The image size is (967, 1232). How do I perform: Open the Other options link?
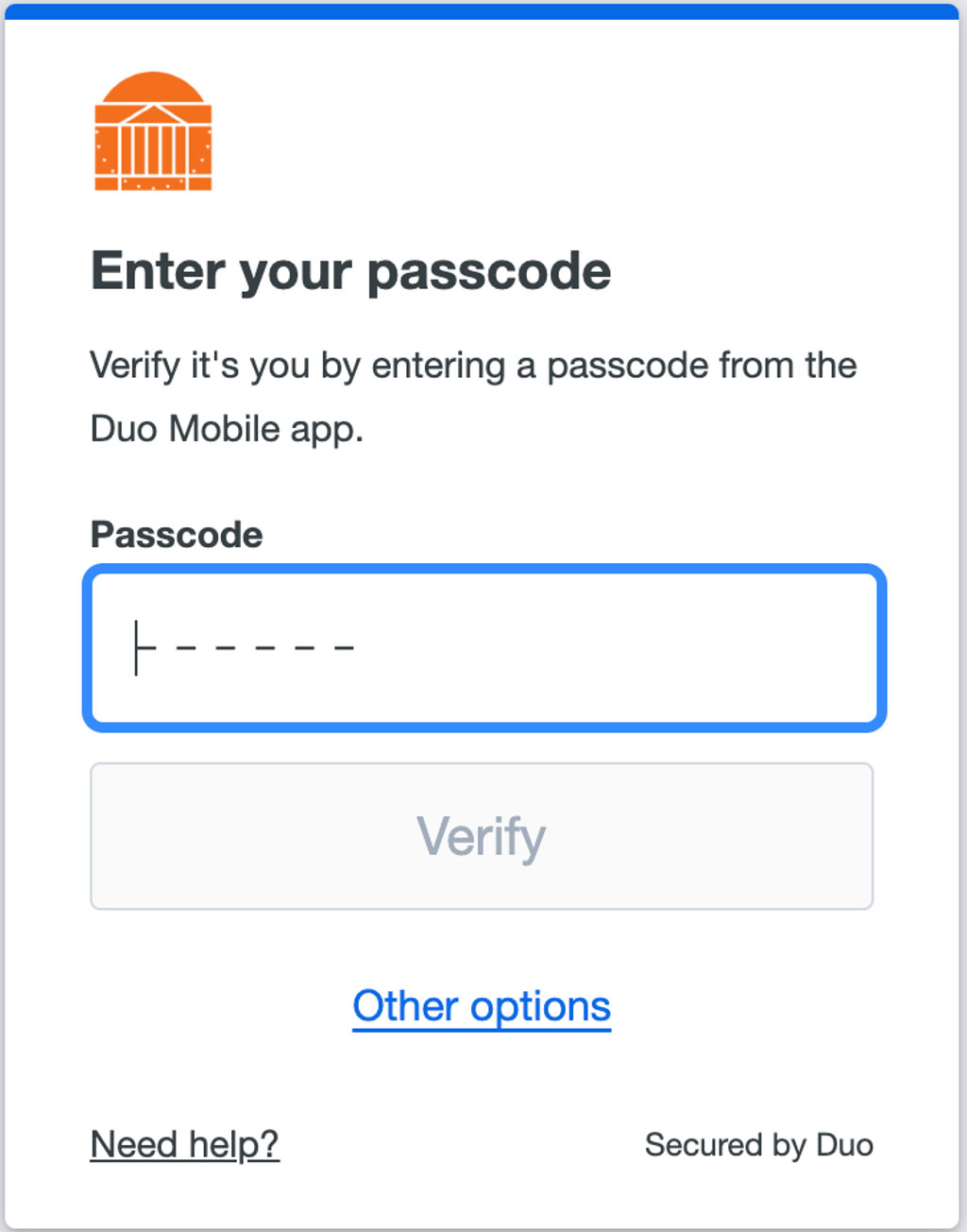click(x=482, y=1006)
